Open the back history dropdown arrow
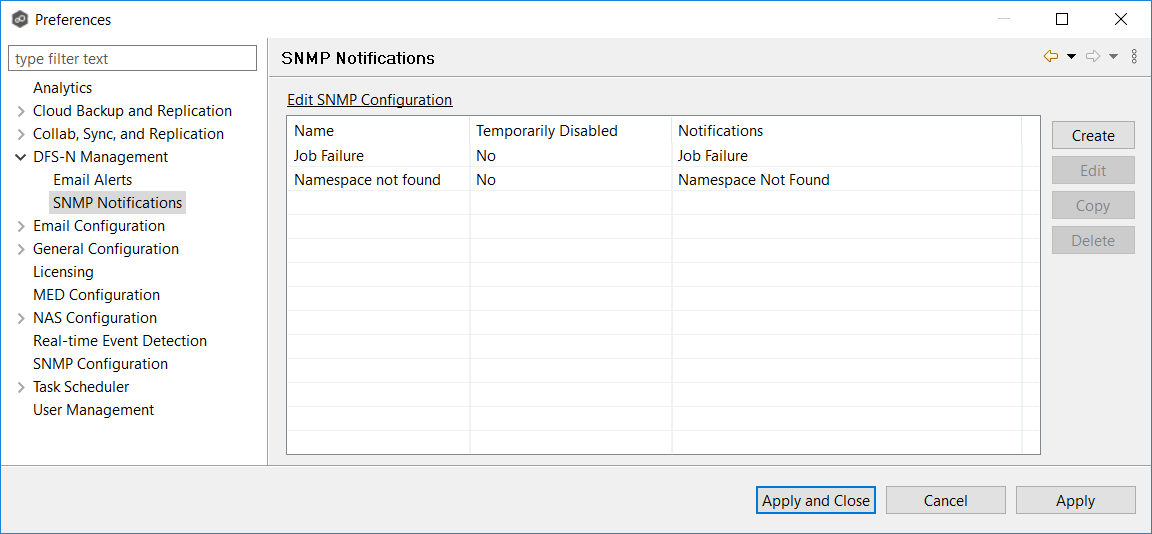 tap(1071, 57)
